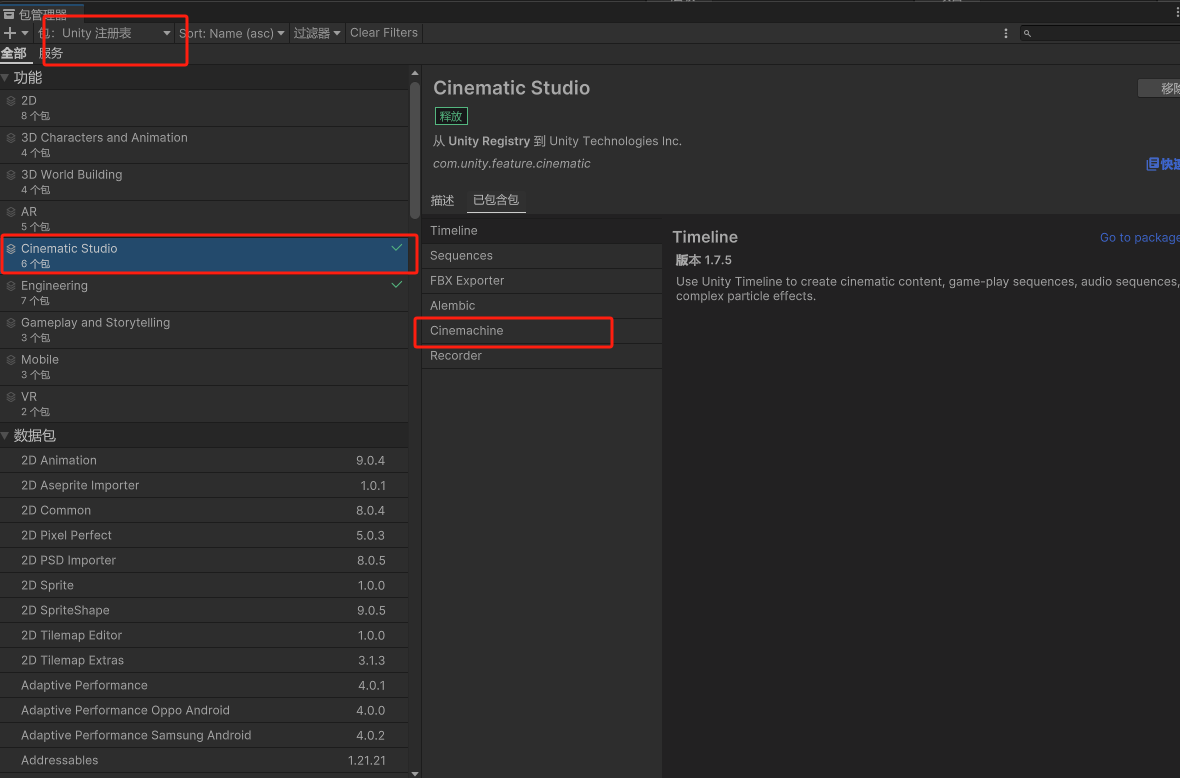Select the 2D feature set
The image size is (1180, 778).
pos(205,108)
